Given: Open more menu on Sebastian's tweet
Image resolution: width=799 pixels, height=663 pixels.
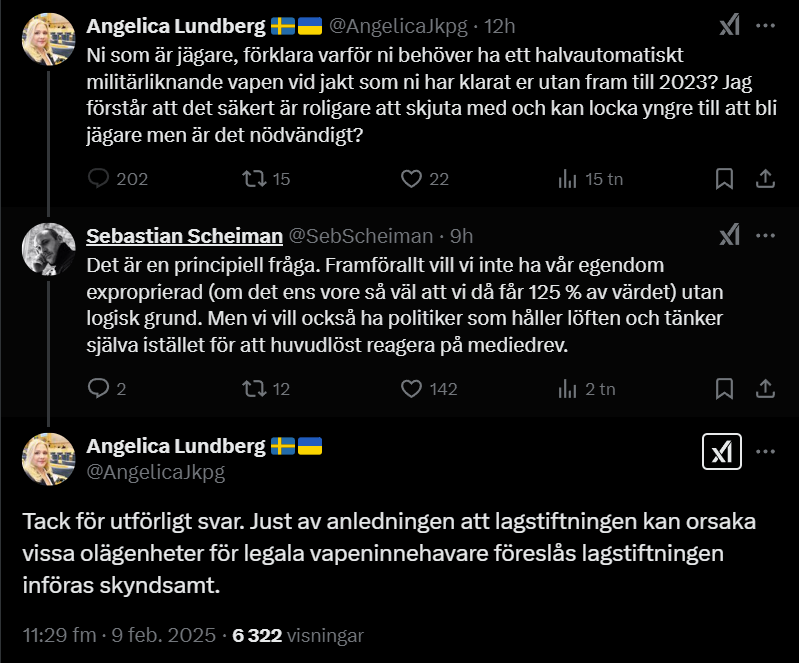Looking at the screenshot, I should point(765,235).
